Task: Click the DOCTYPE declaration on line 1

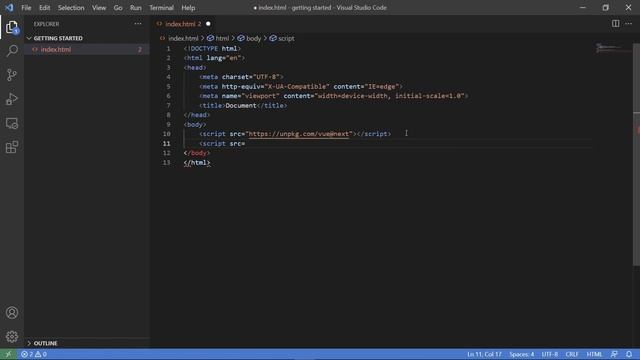Action: click(x=212, y=48)
